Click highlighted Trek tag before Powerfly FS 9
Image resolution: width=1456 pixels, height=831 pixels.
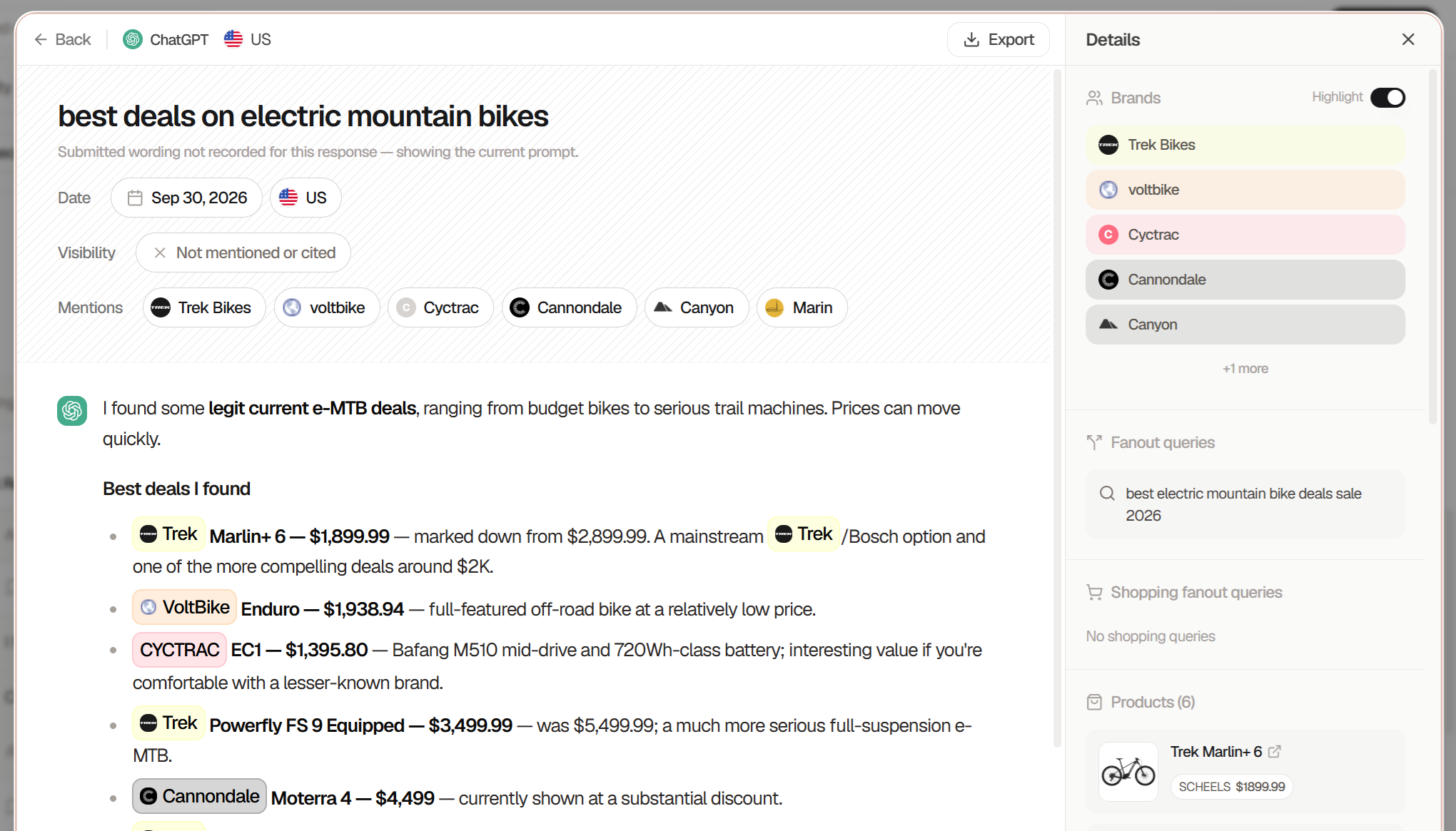168,723
